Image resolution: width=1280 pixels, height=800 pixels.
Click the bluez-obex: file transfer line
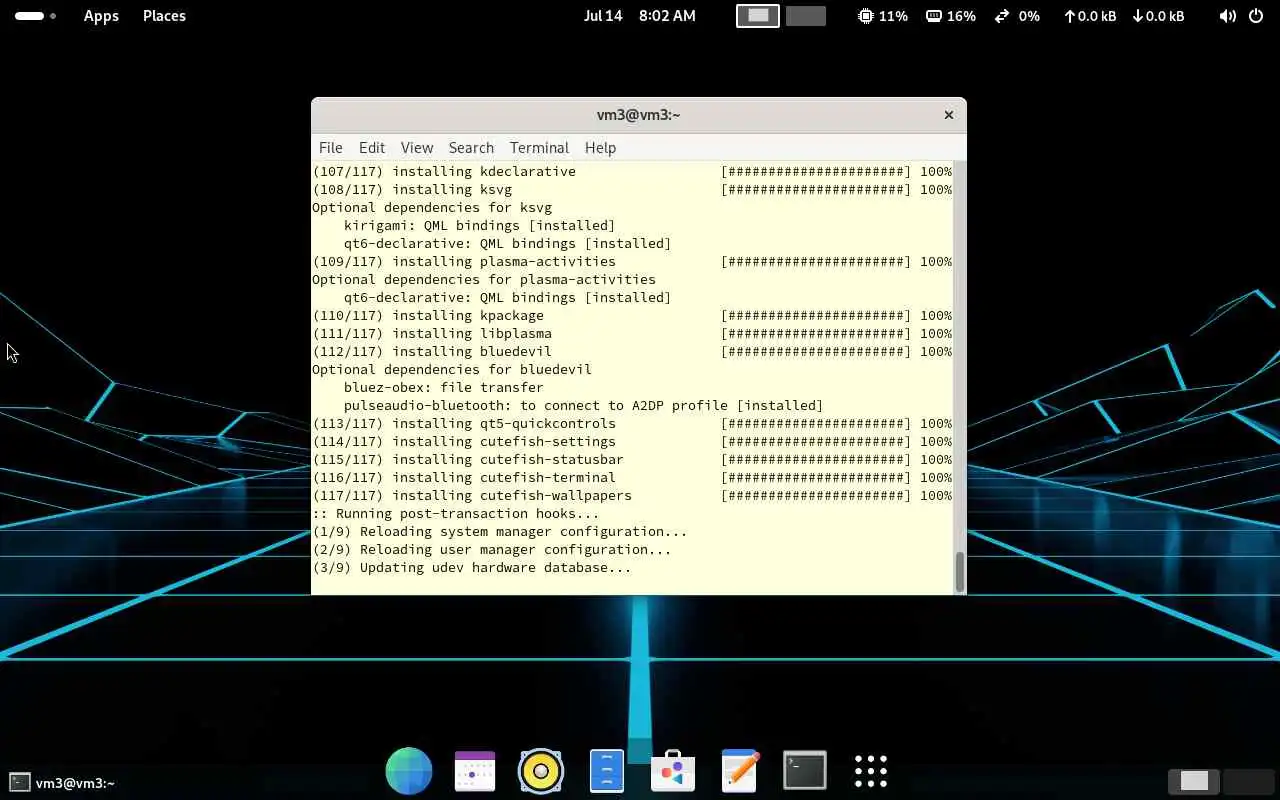[x=444, y=387]
